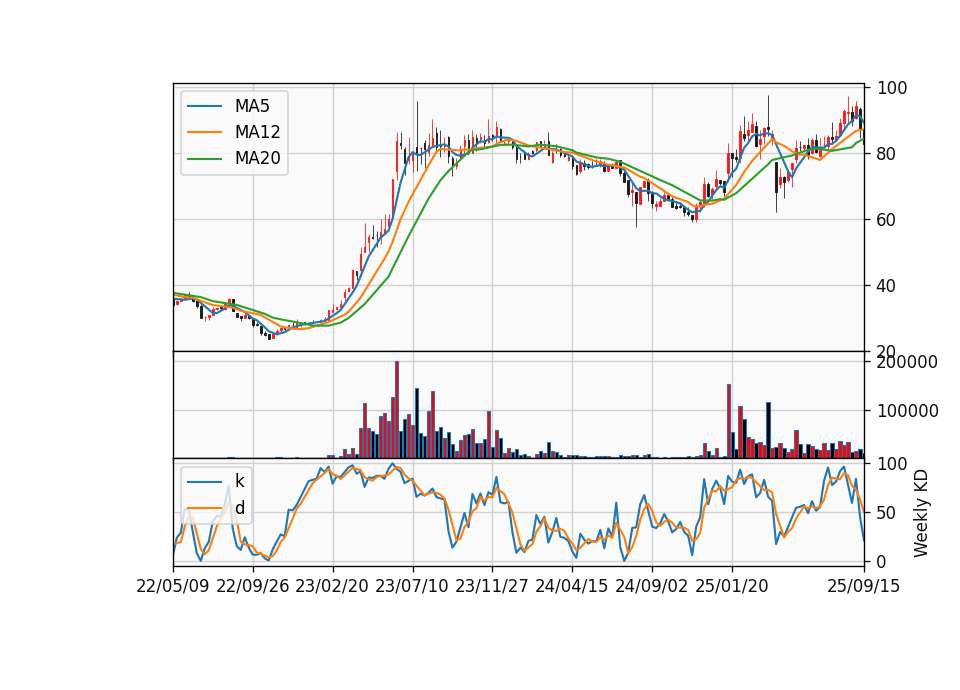Click the x-axis date 25/01/20
This screenshot has height=690, width=960.
pos(732,586)
